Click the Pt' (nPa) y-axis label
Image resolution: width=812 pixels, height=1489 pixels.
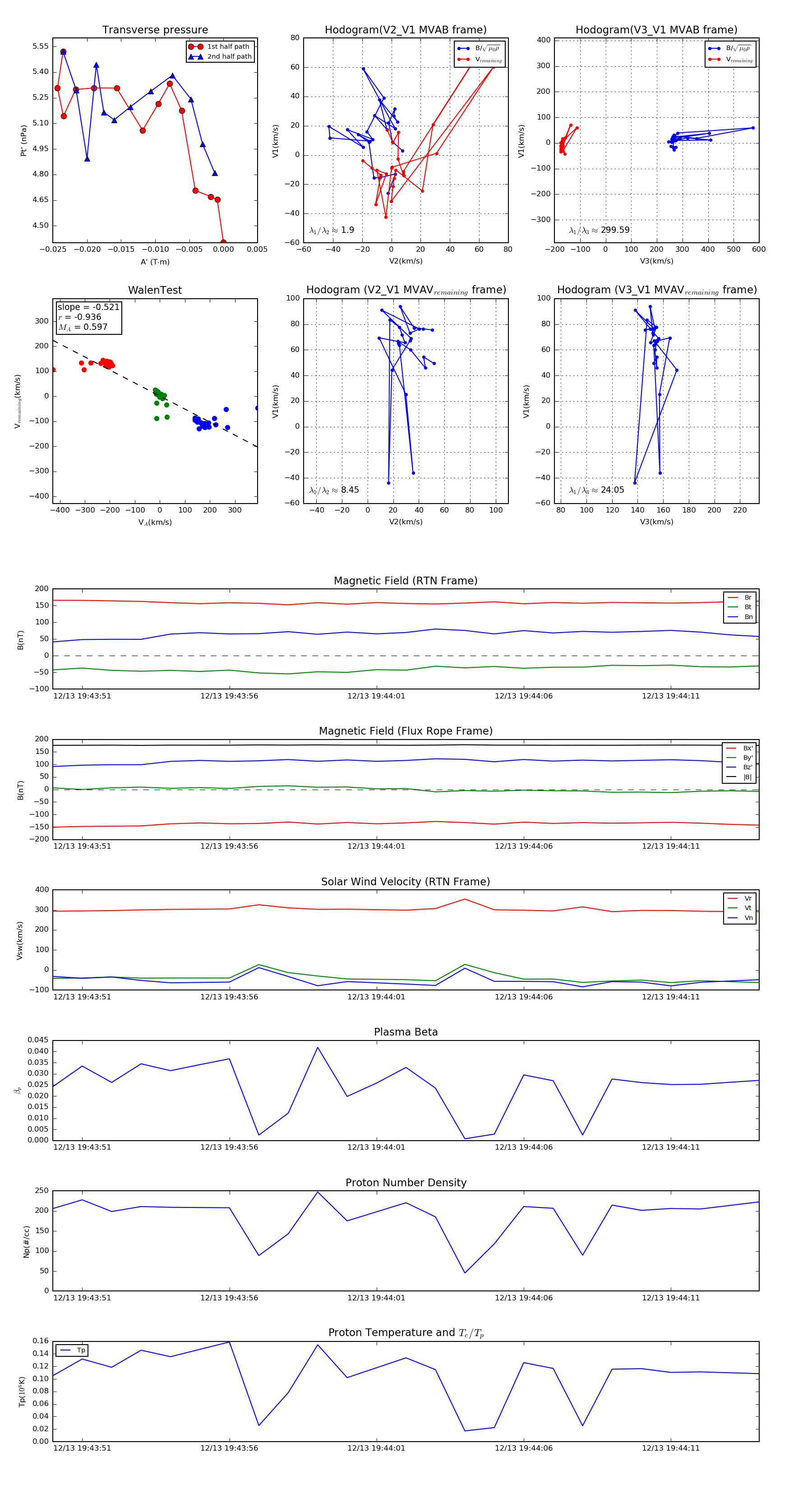24,140
